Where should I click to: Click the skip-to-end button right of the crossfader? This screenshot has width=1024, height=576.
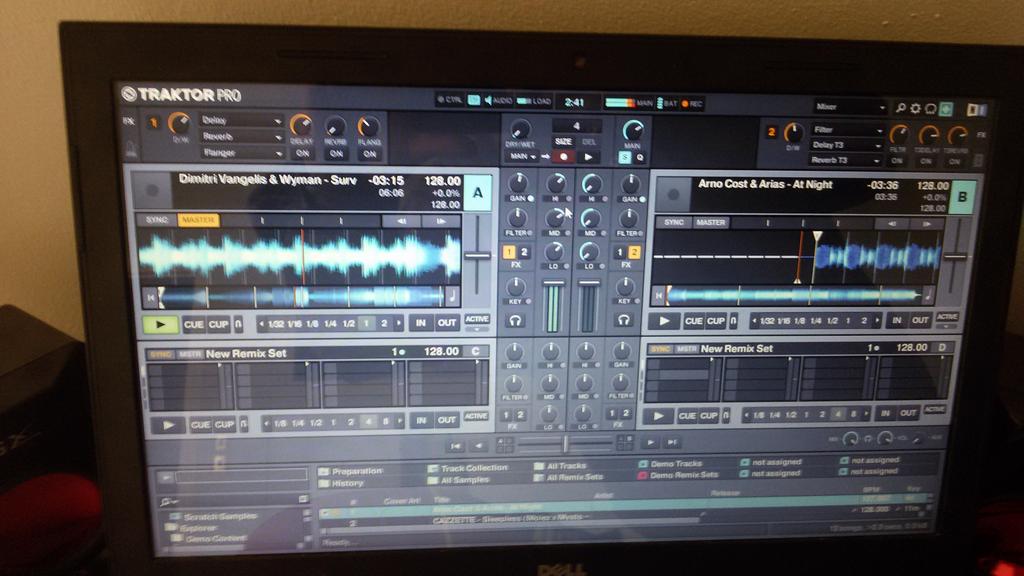(671, 442)
